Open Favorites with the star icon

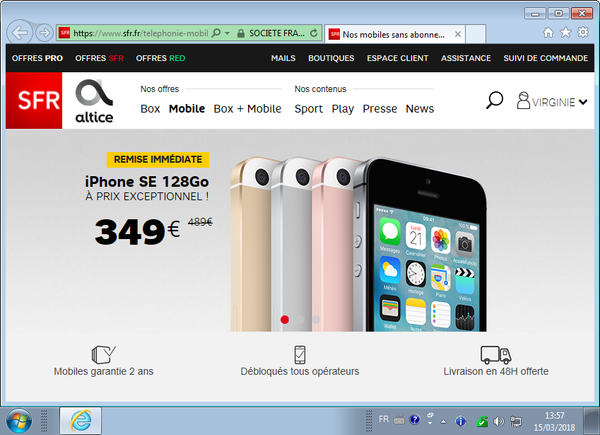click(566, 33)
